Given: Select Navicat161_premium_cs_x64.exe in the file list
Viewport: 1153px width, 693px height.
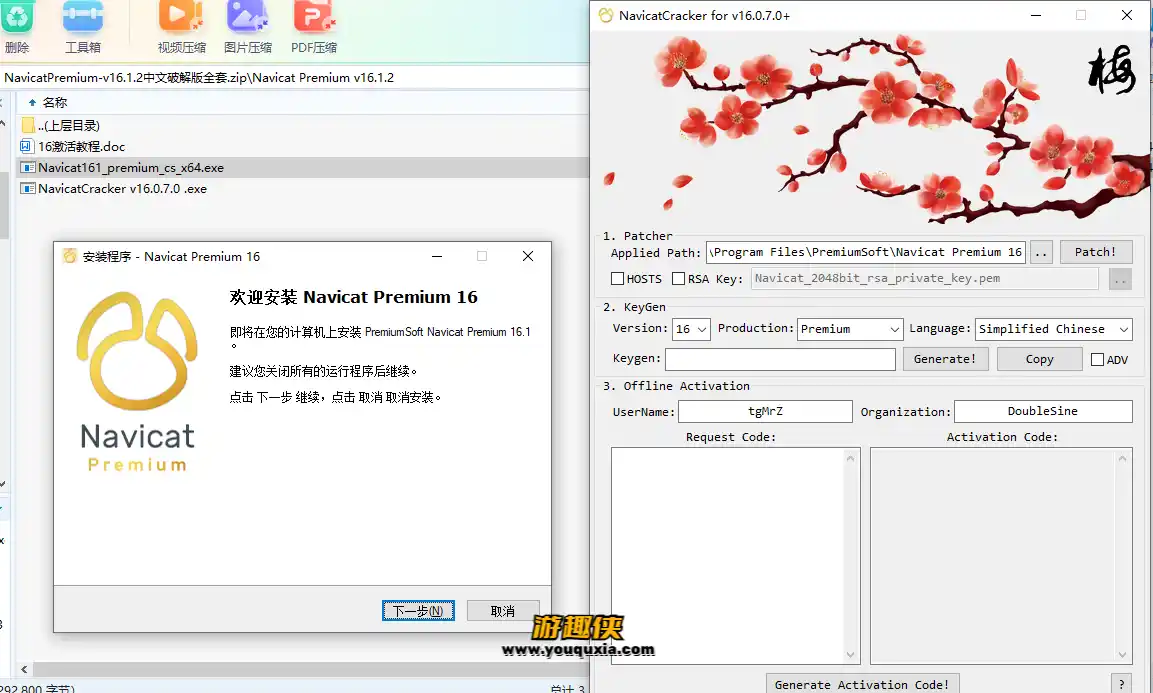Looking at the screenshot, I should 303,168.
